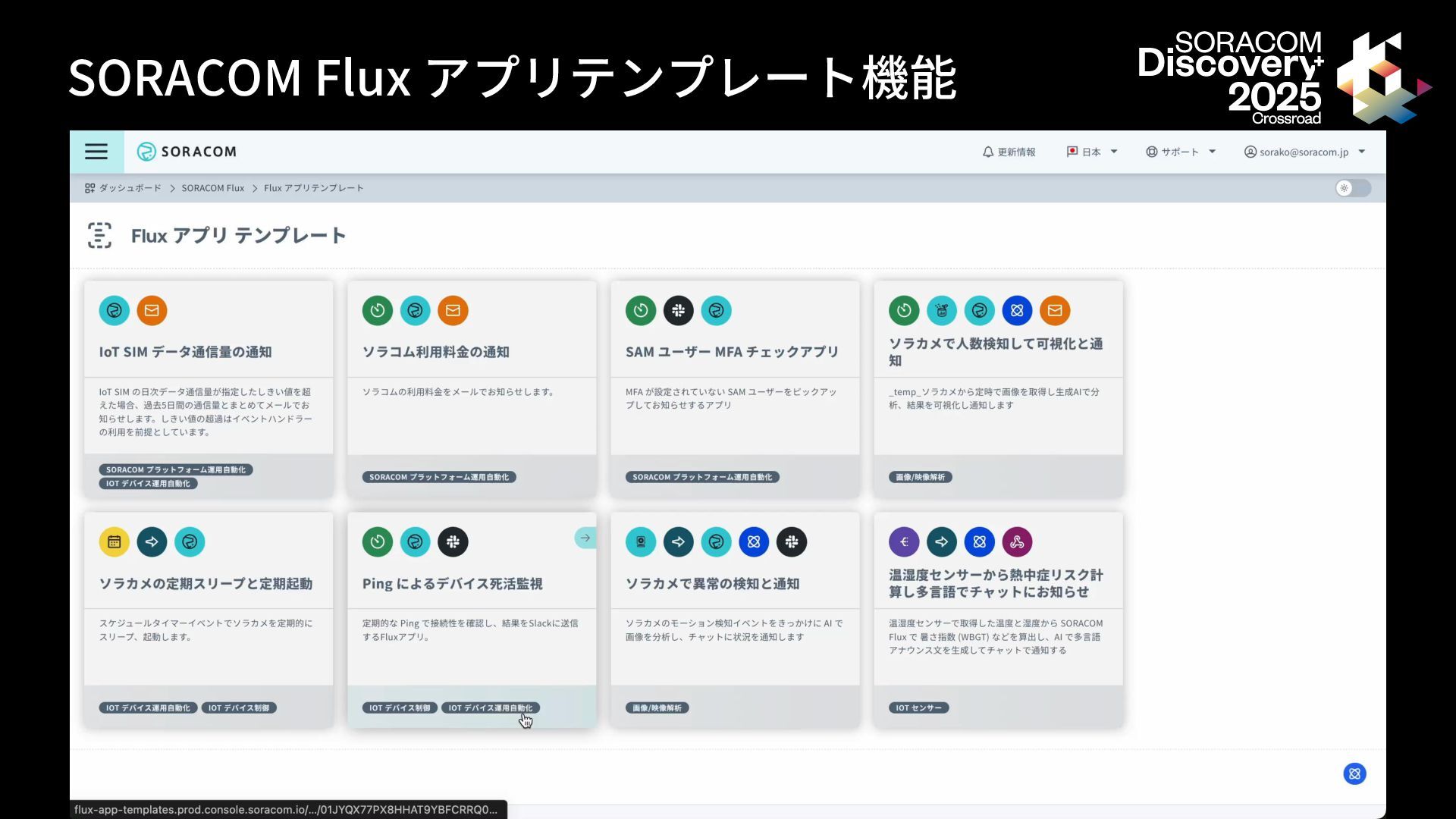Click blue AI icon on 温湿度センサー card
The width and height of the screenshot is (1456, 819).
pos(979,541)
